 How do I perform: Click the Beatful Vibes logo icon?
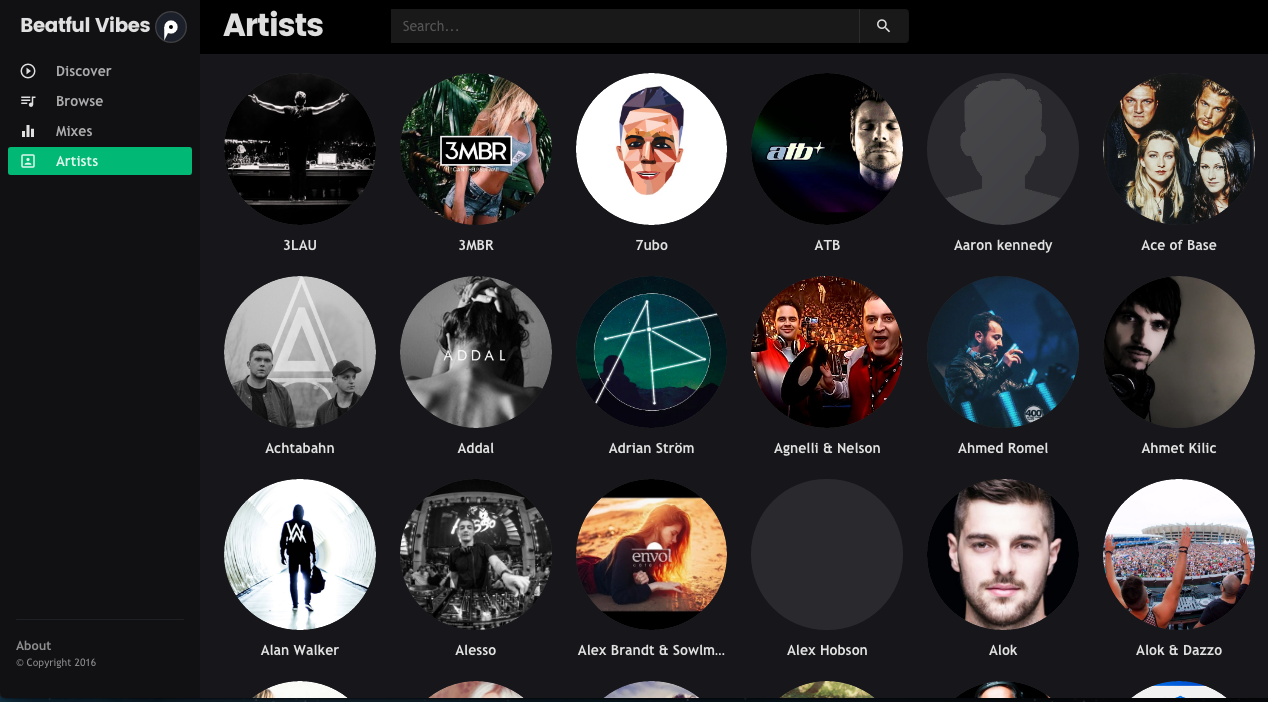tap(171, 27)
